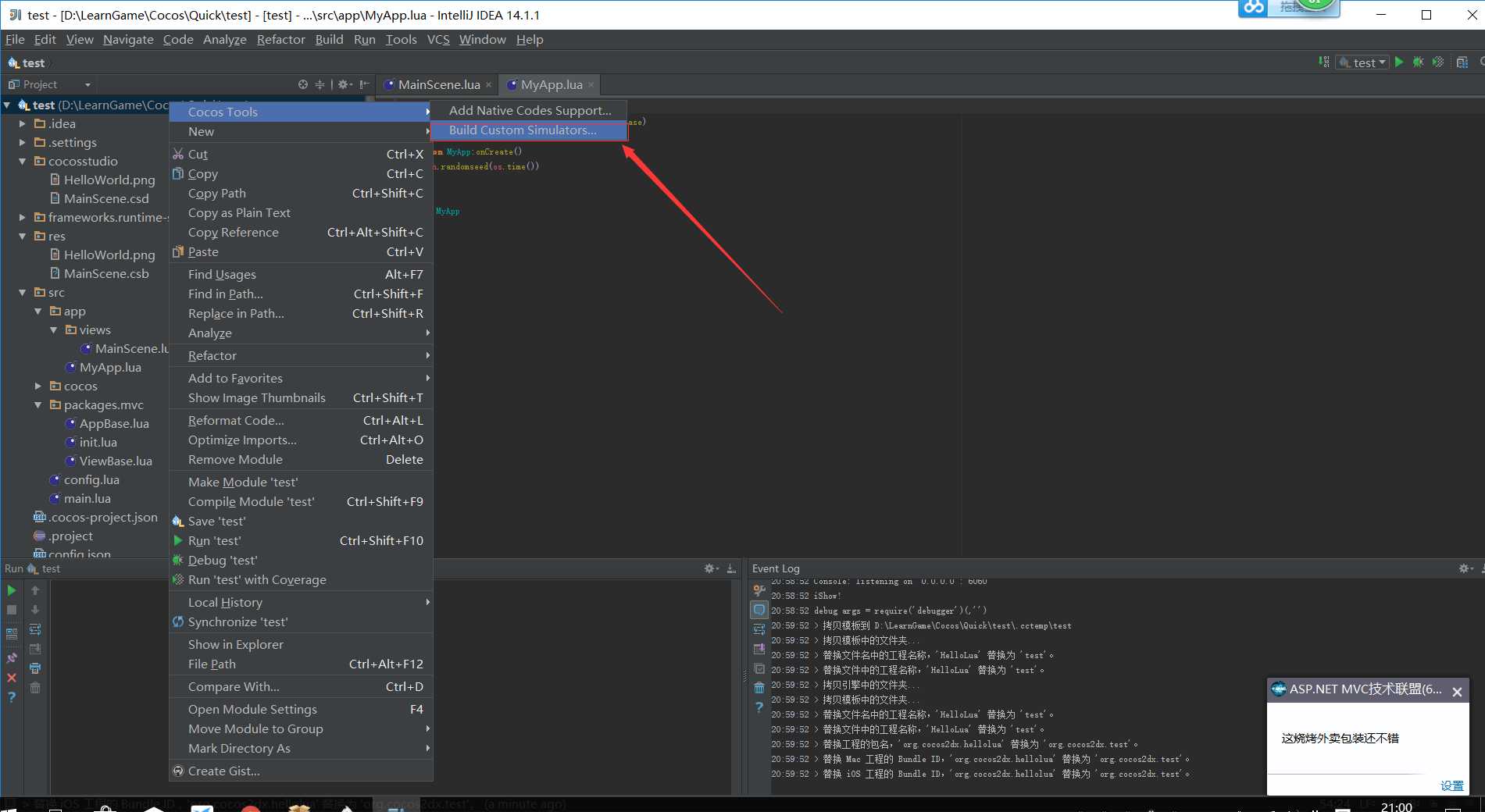Image resolution: width=1485 pixels, height=812 pixels.
Task: Open the 'test' run configuration dropdown
Action: (x=1363, y=62)
